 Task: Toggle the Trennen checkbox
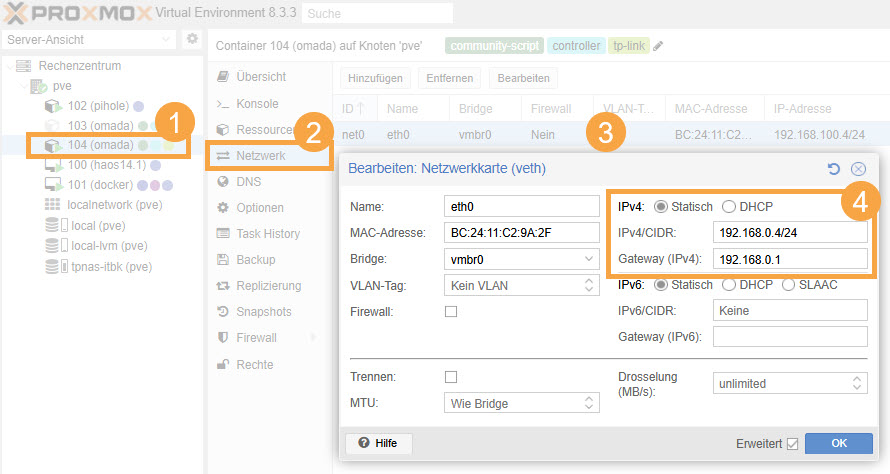[x=451, y=377]
